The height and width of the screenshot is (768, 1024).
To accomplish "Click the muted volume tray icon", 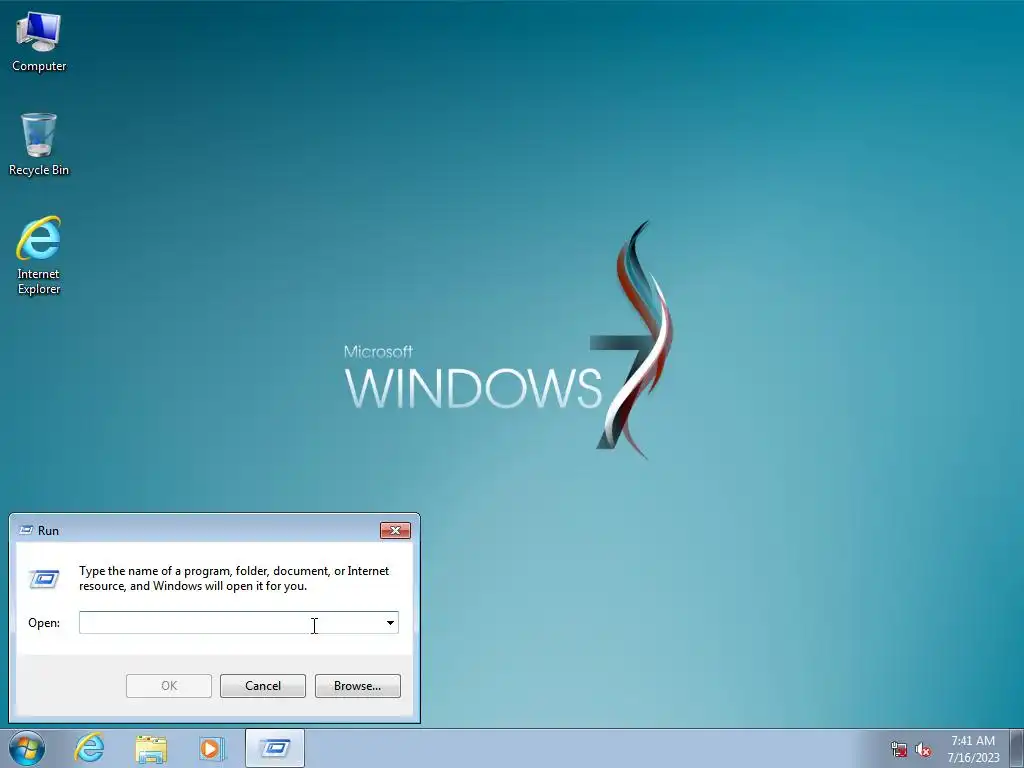I will click(923, 749).
